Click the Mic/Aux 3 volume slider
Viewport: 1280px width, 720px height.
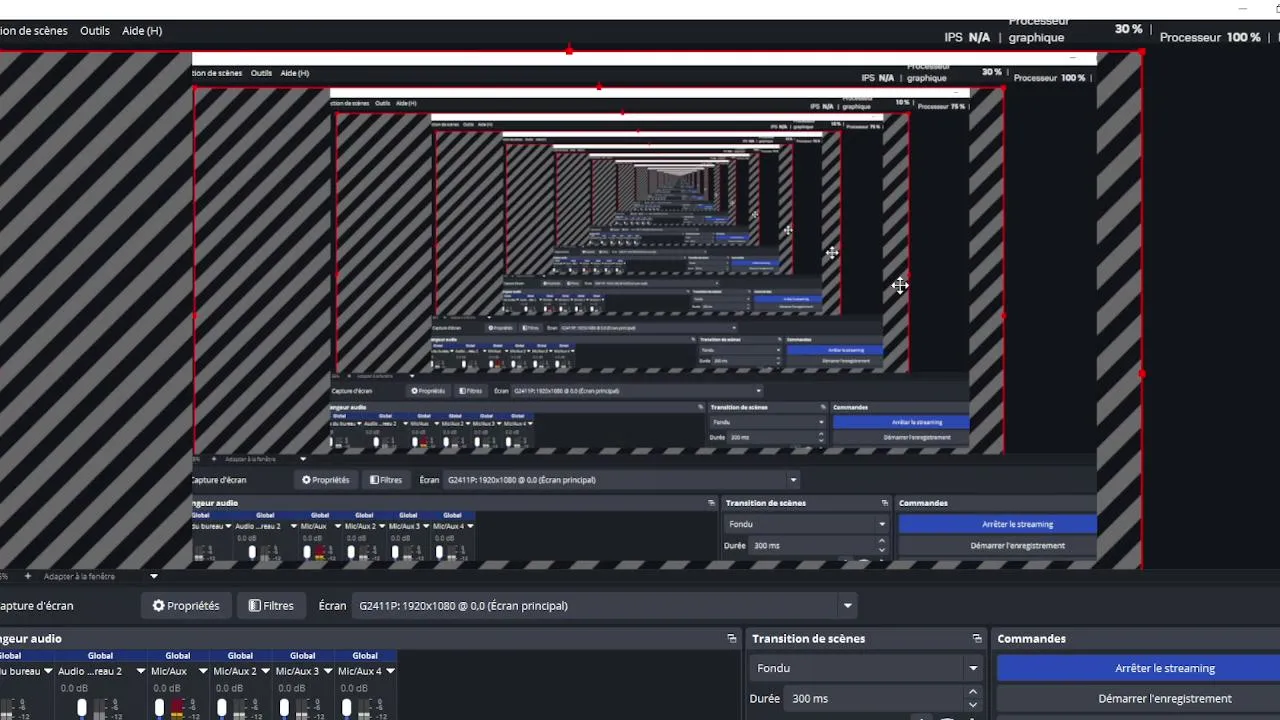284,708
